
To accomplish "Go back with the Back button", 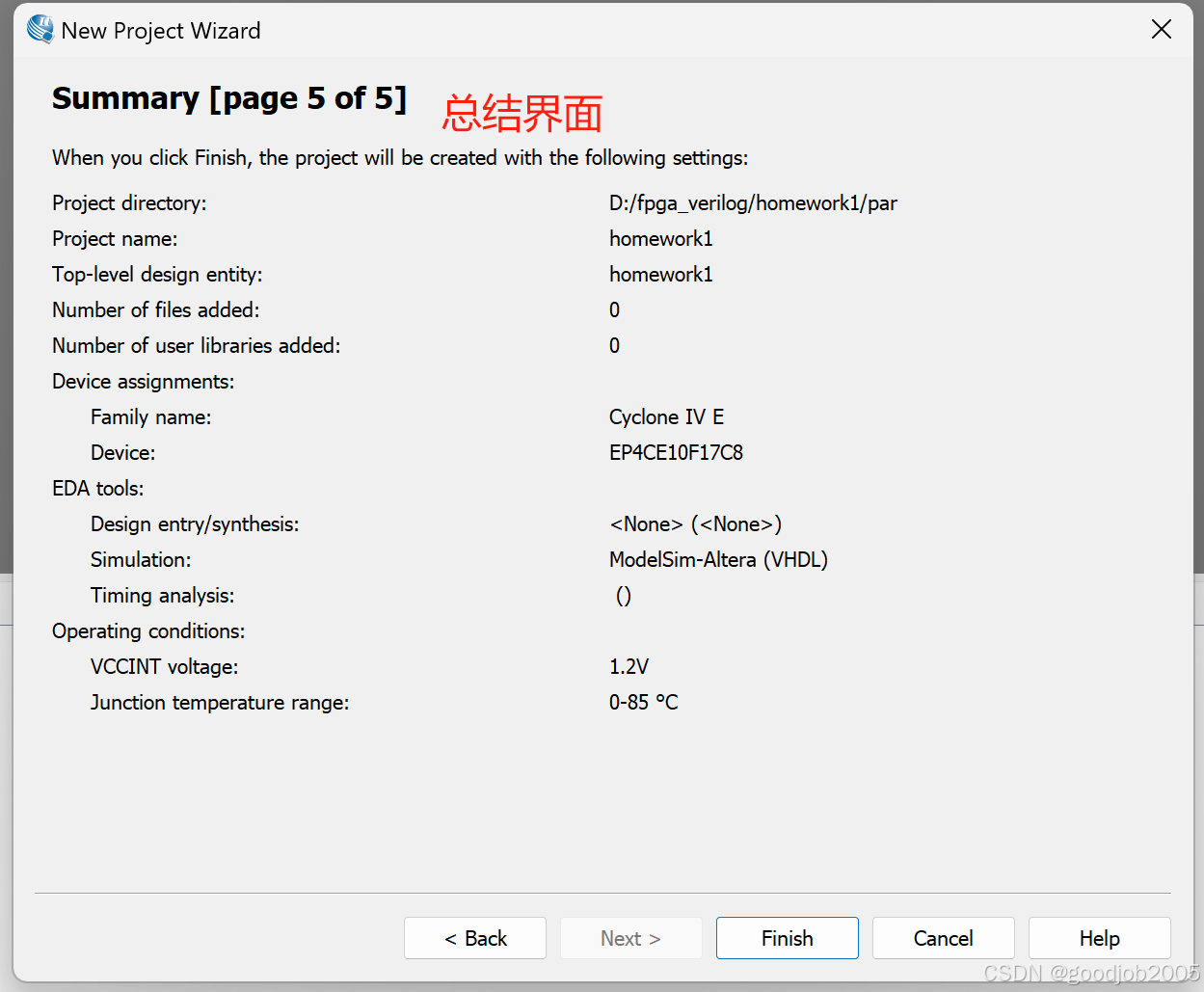I will pos(475,938).
